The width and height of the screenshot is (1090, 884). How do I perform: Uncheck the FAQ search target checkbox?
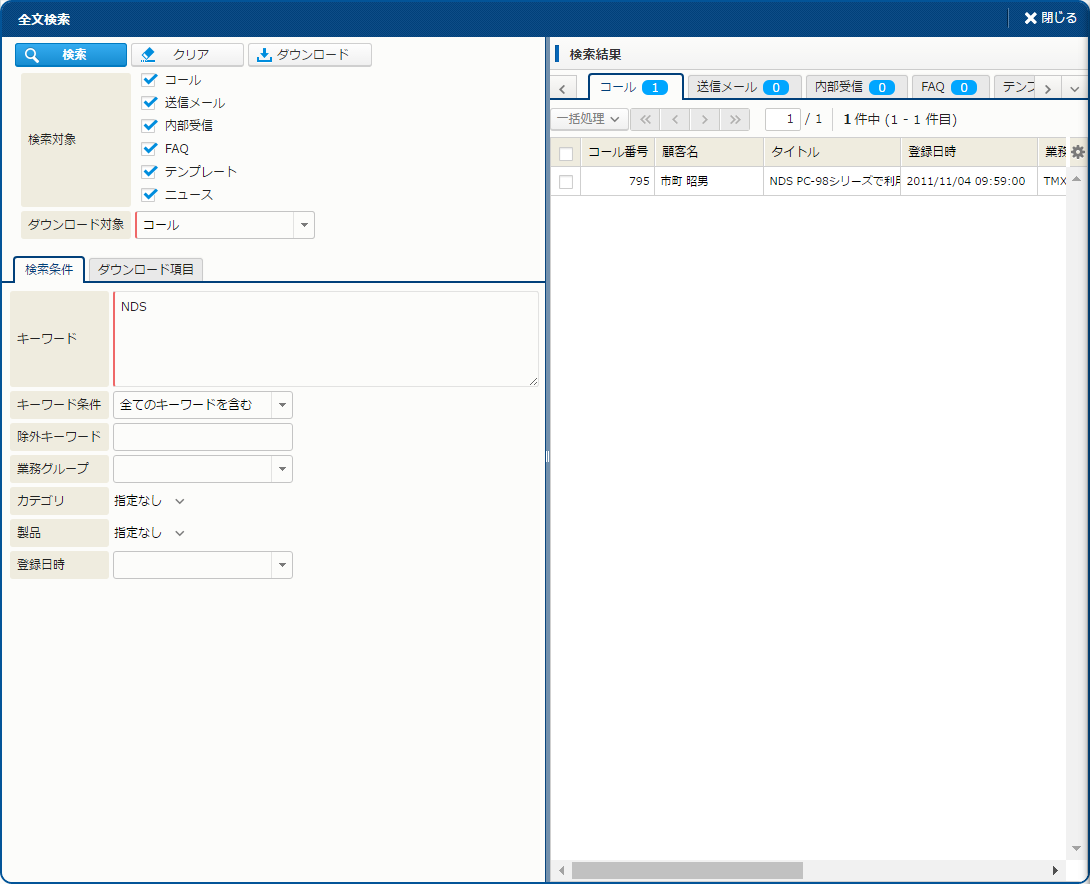point(150,148)
